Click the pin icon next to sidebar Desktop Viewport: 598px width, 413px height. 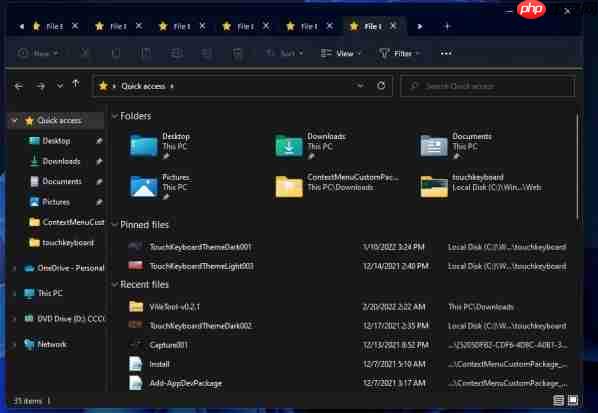(99, 141)
